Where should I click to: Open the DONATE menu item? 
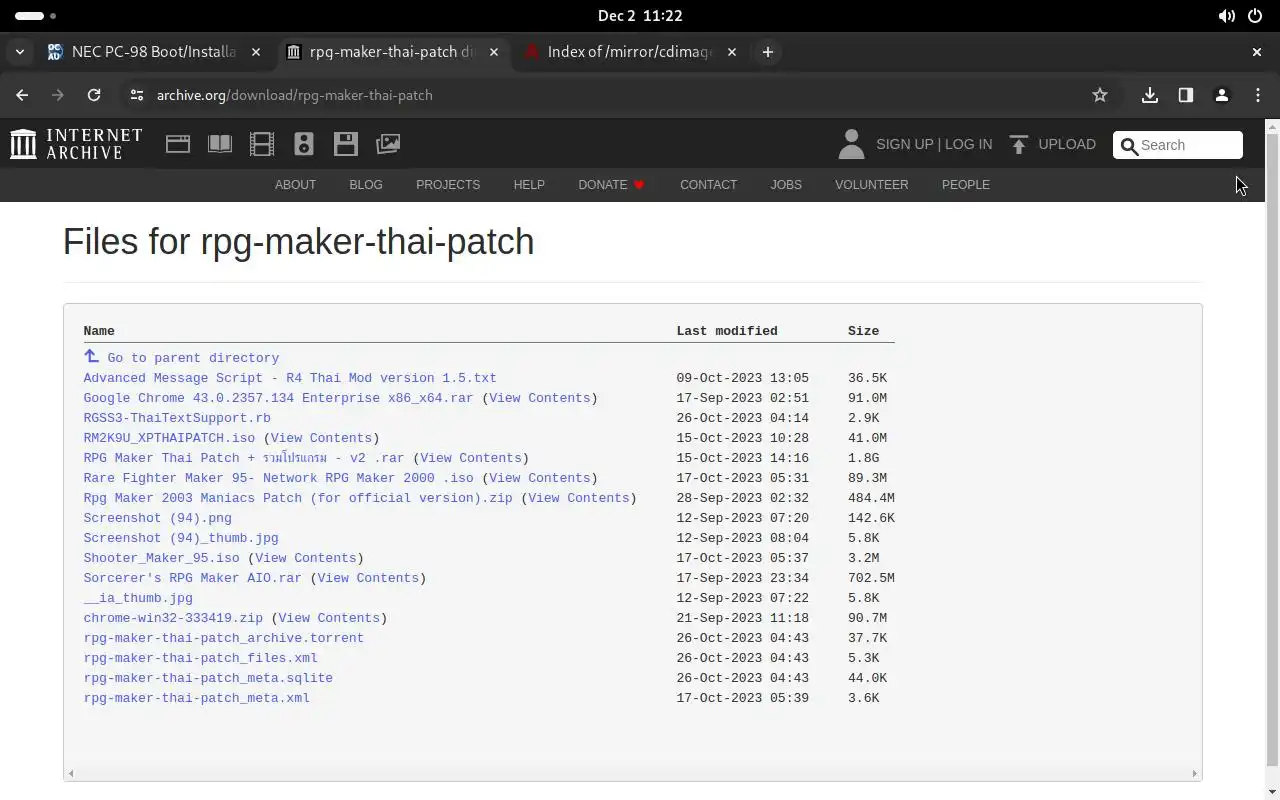point(612,185)
